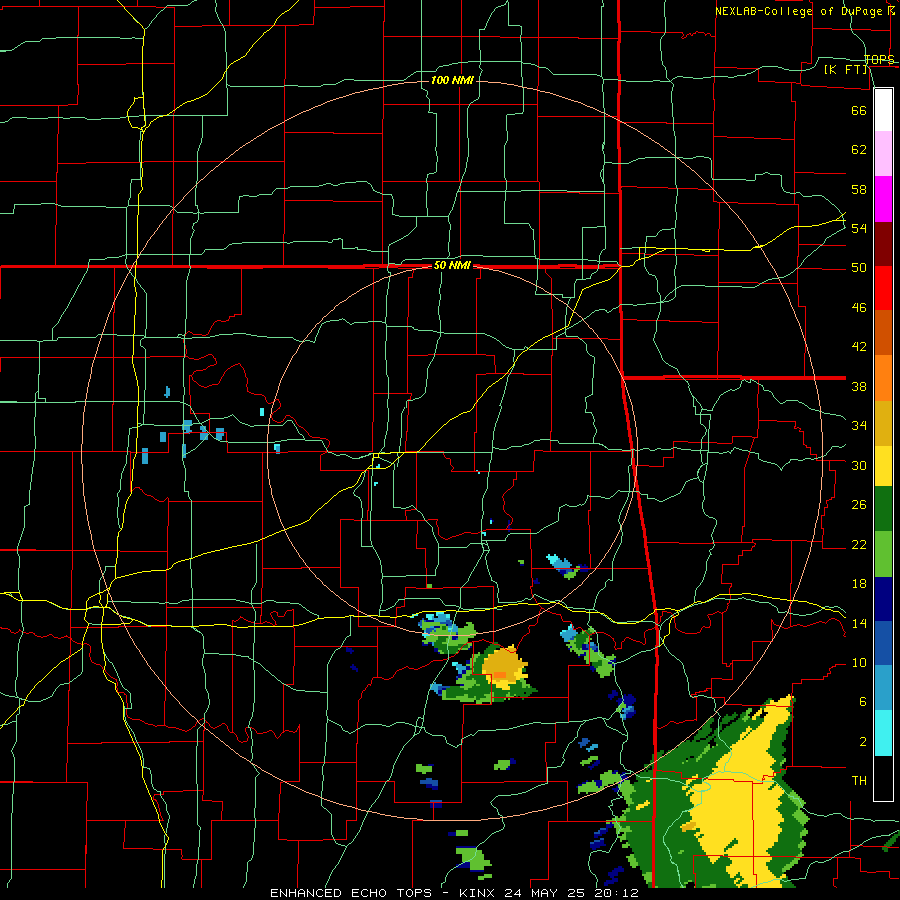Click the gold legend swatch
The width and height of the screenshot is (900, 900).
(883, 423)
